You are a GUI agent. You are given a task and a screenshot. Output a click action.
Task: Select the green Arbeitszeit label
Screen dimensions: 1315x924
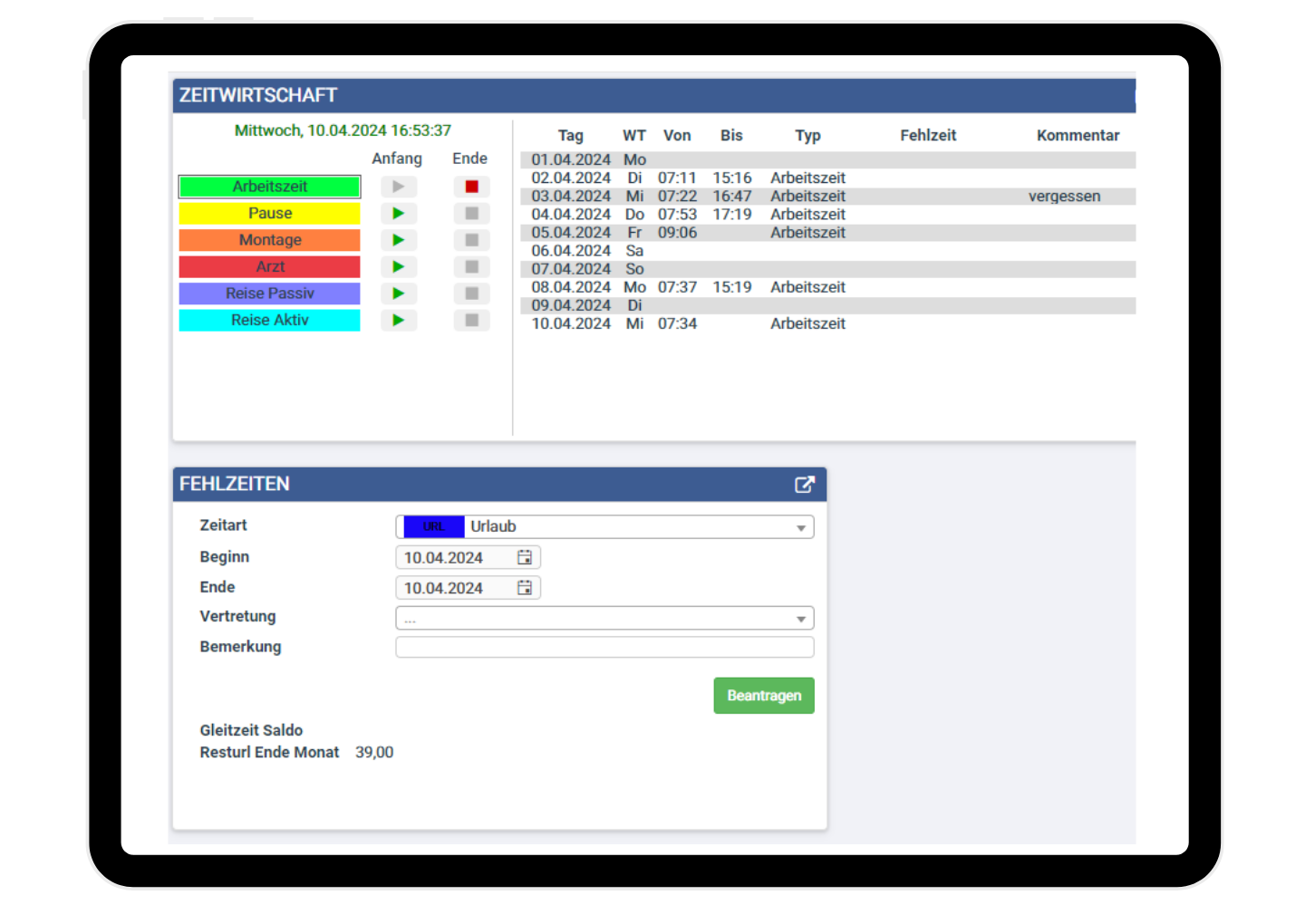coord(269,187)
